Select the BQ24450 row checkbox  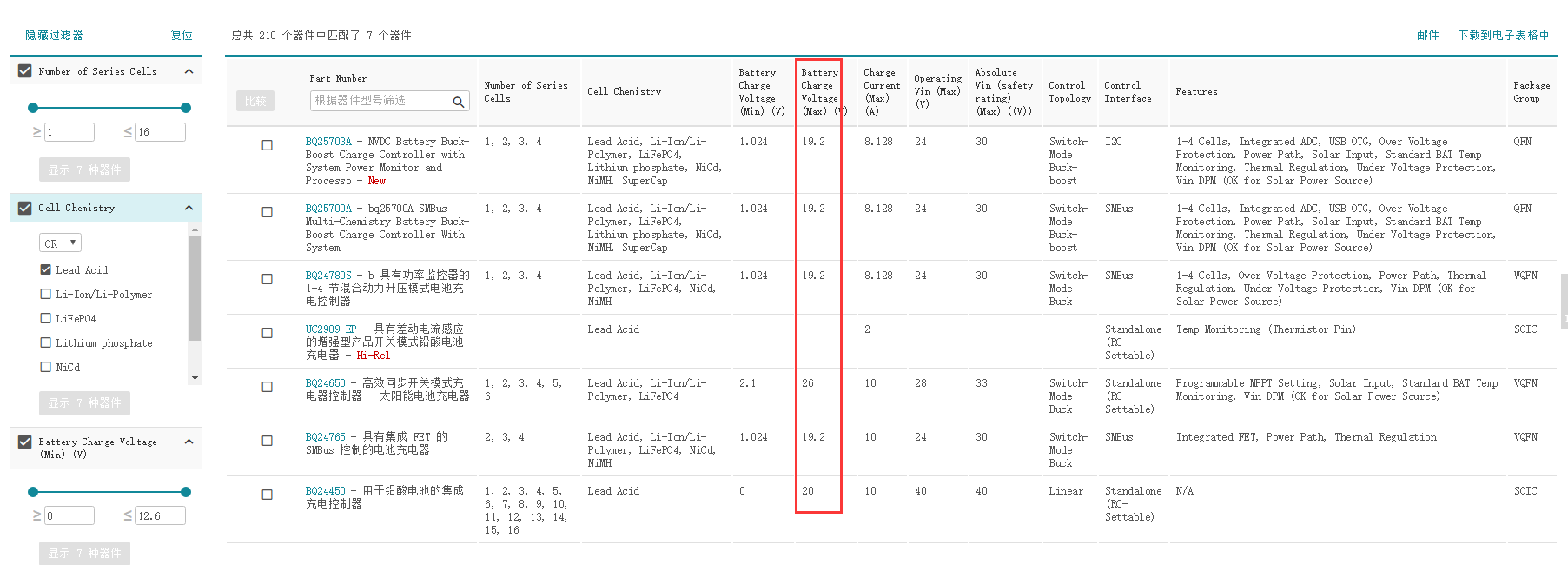[x=268, y=495]
